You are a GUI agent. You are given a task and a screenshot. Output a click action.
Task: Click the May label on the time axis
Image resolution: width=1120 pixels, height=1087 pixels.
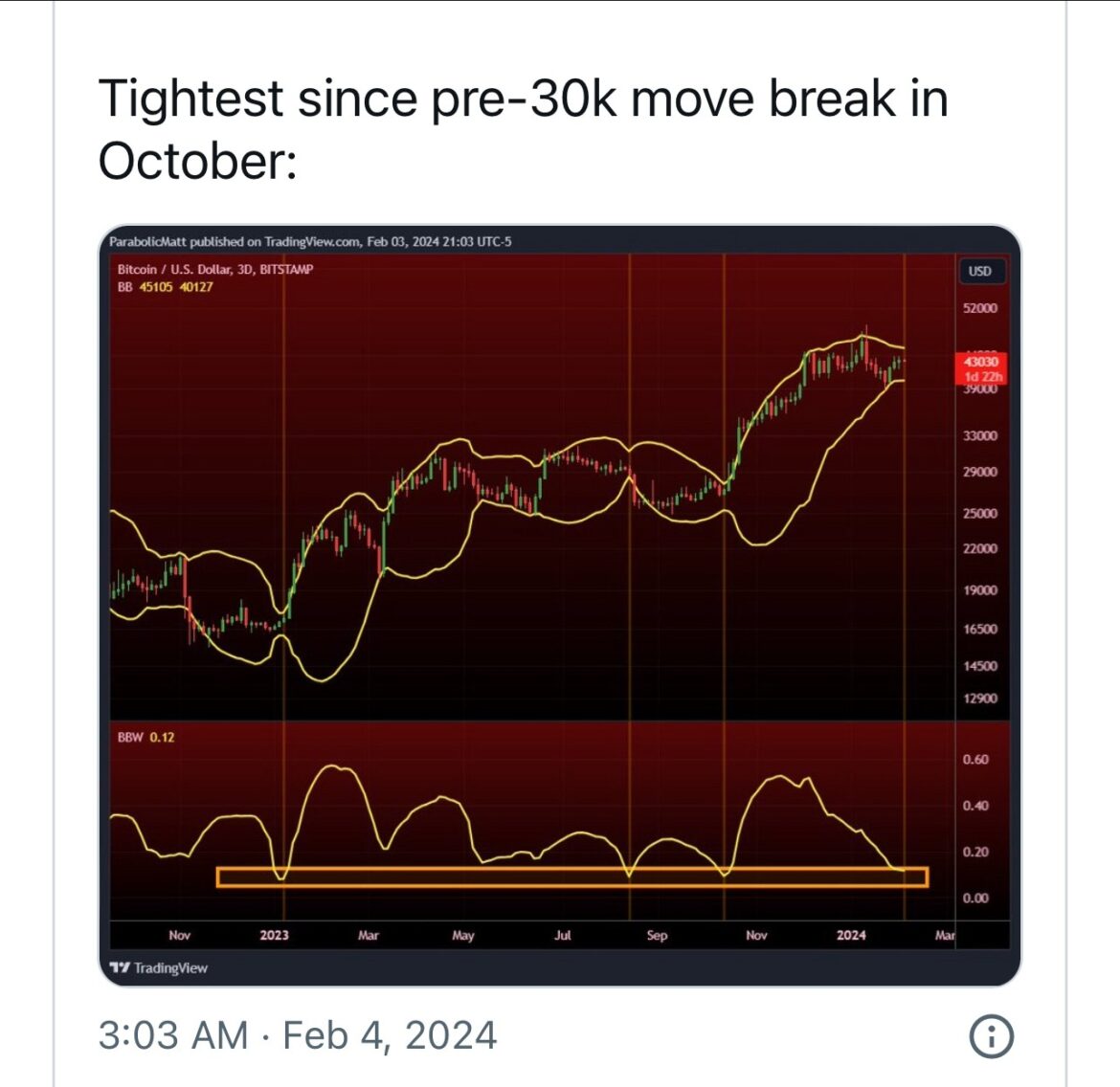pyautogui.click(x=463, y=935)
